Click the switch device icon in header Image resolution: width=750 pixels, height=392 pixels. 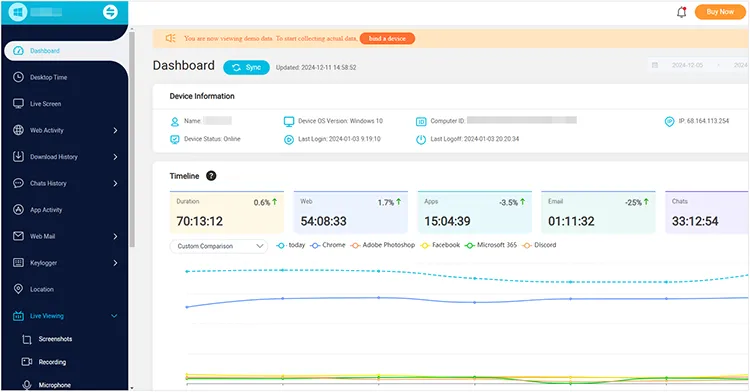point(110,12)
